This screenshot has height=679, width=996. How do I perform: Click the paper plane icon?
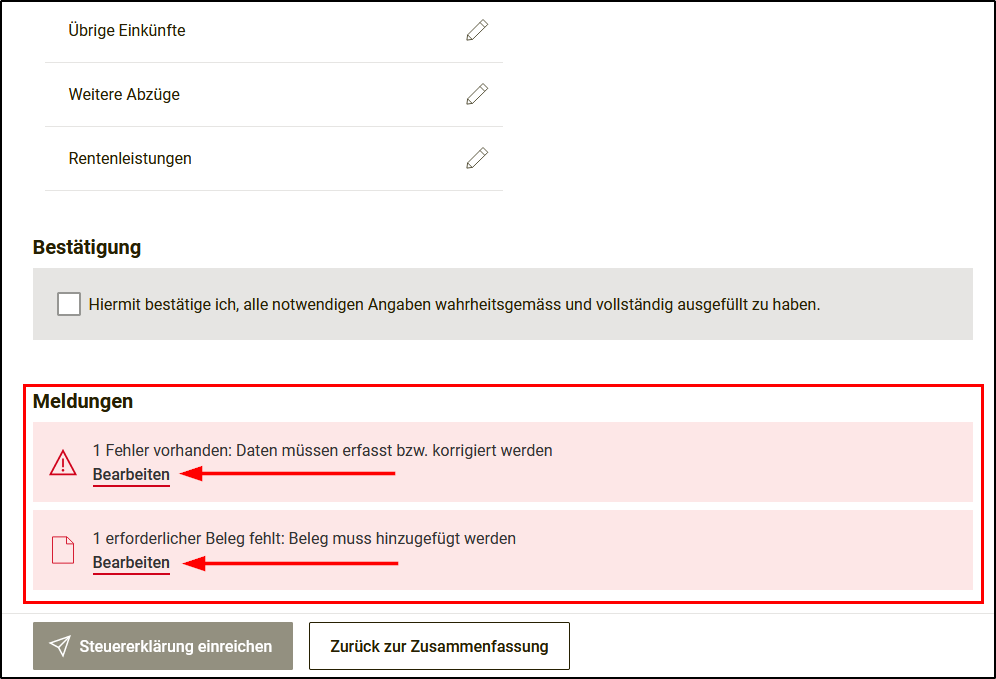(x=60, y=646)
